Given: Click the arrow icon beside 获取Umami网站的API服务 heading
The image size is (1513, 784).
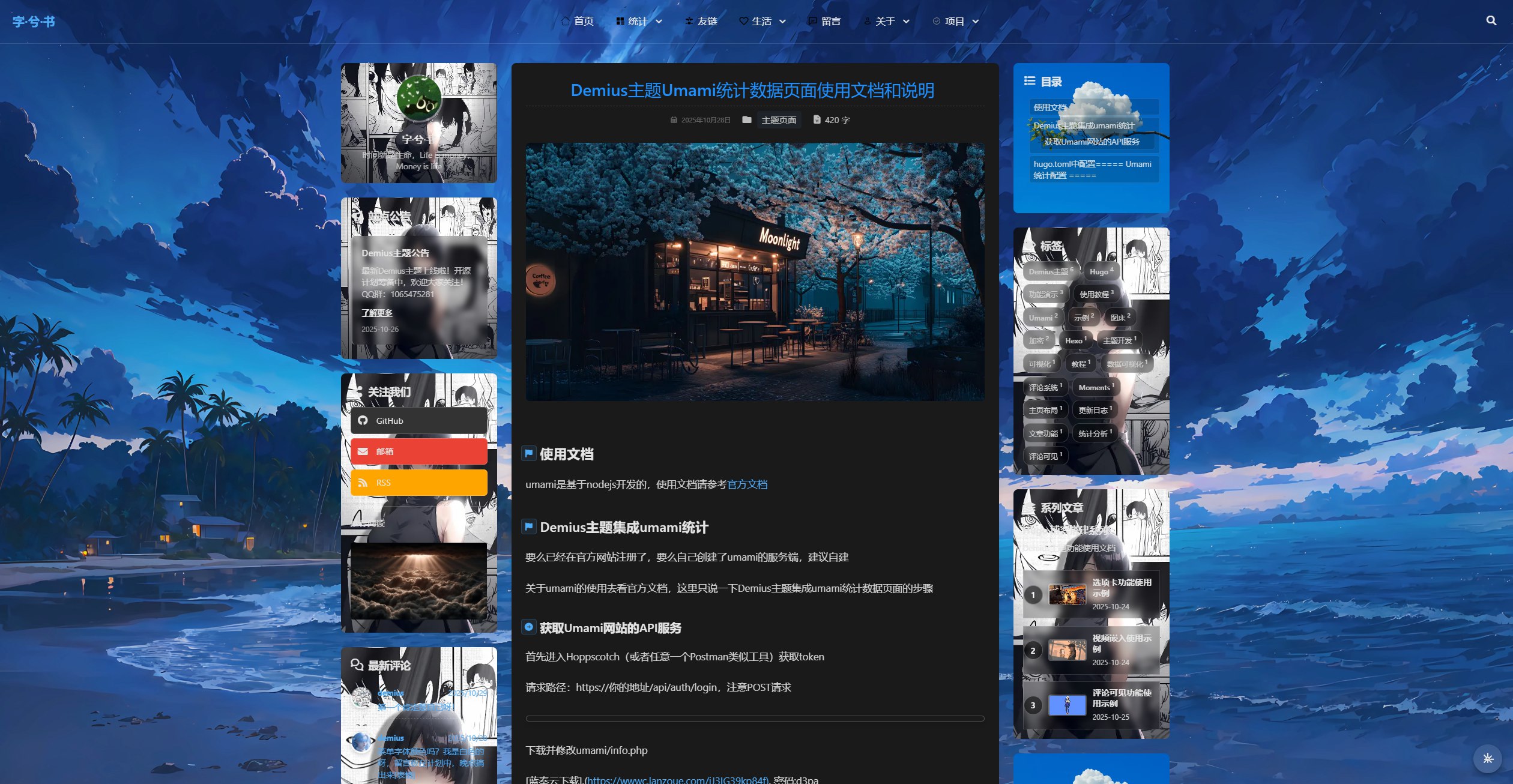Looking at the screenshot, I should [528, 627].
